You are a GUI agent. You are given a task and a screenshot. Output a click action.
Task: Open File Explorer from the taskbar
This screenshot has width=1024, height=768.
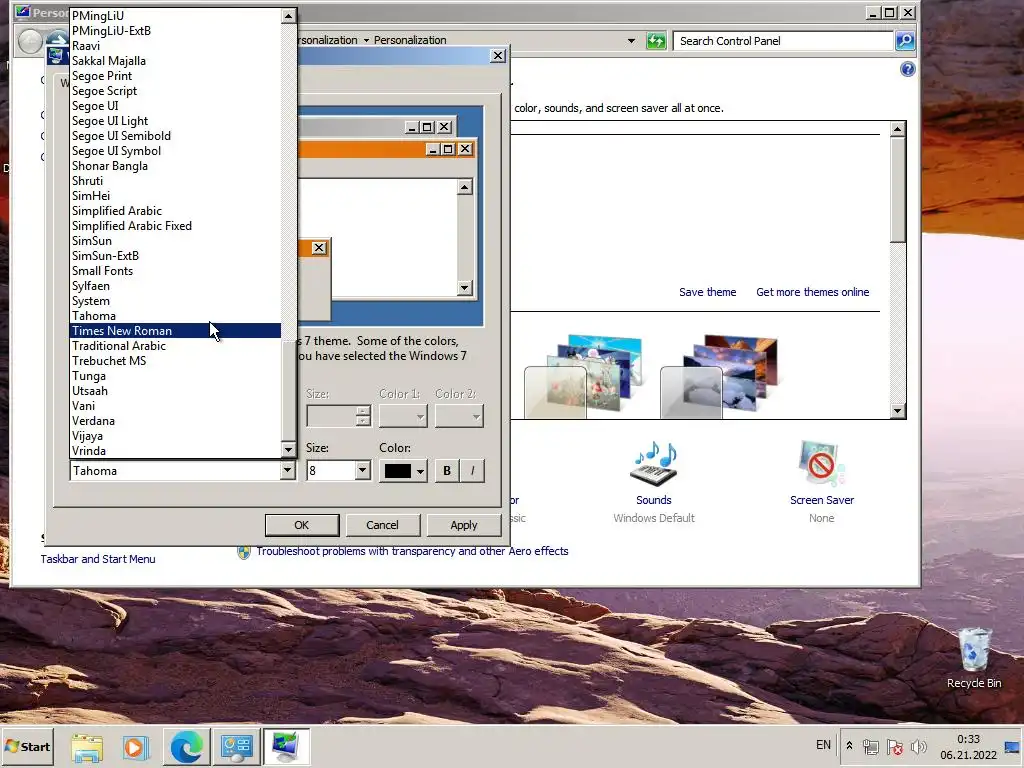tap(87, 746)
